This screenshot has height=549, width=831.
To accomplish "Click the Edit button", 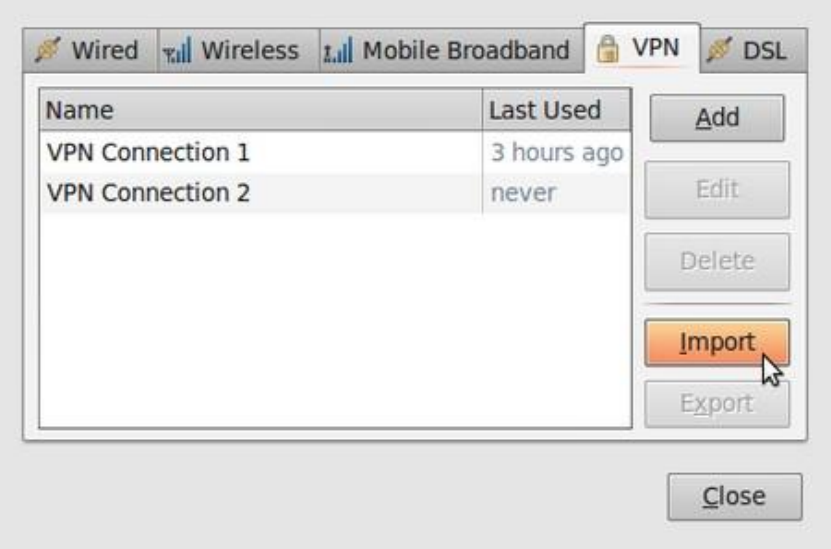I will [x=717, y=189].
